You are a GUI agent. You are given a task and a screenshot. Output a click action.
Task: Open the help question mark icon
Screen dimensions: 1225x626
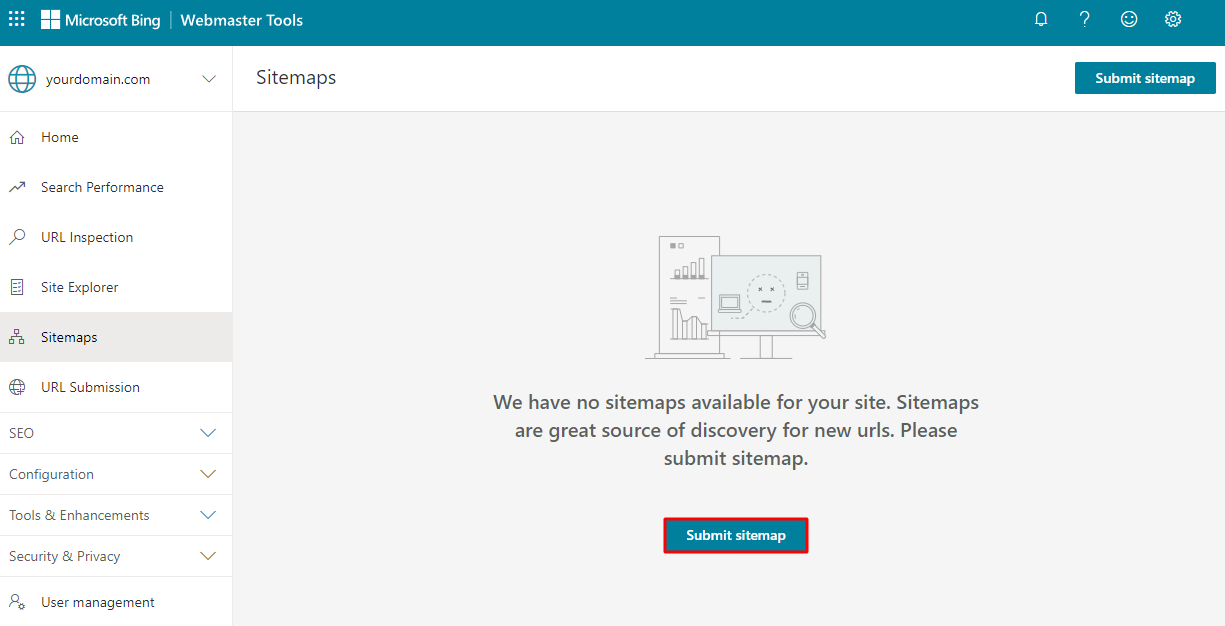(x=1085, y=19)
